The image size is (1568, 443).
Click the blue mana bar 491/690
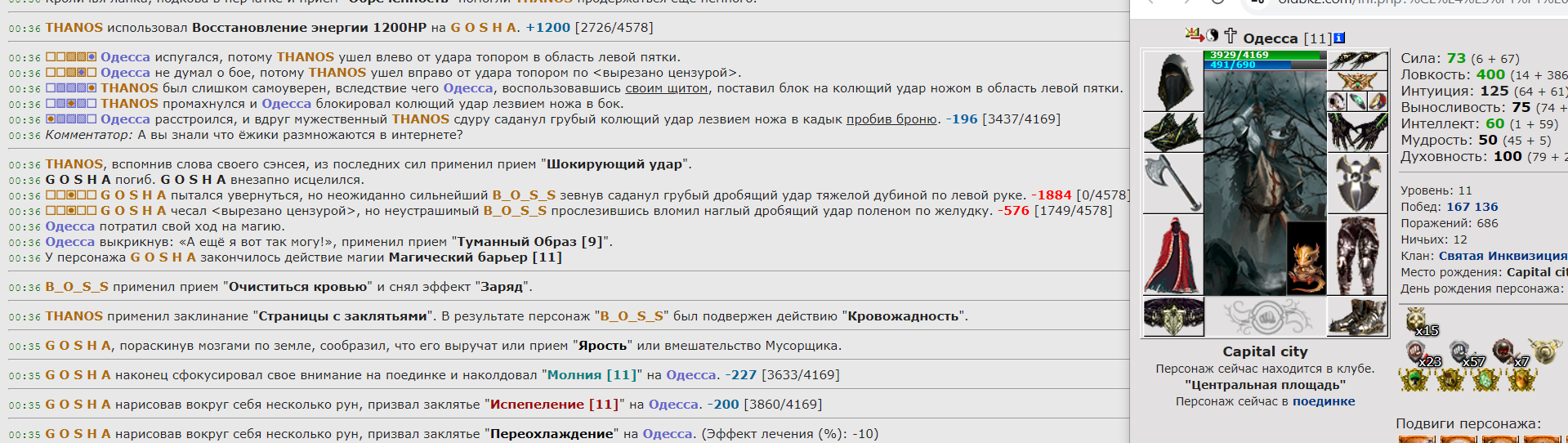pyautogui.click(x=1265, y=65)
